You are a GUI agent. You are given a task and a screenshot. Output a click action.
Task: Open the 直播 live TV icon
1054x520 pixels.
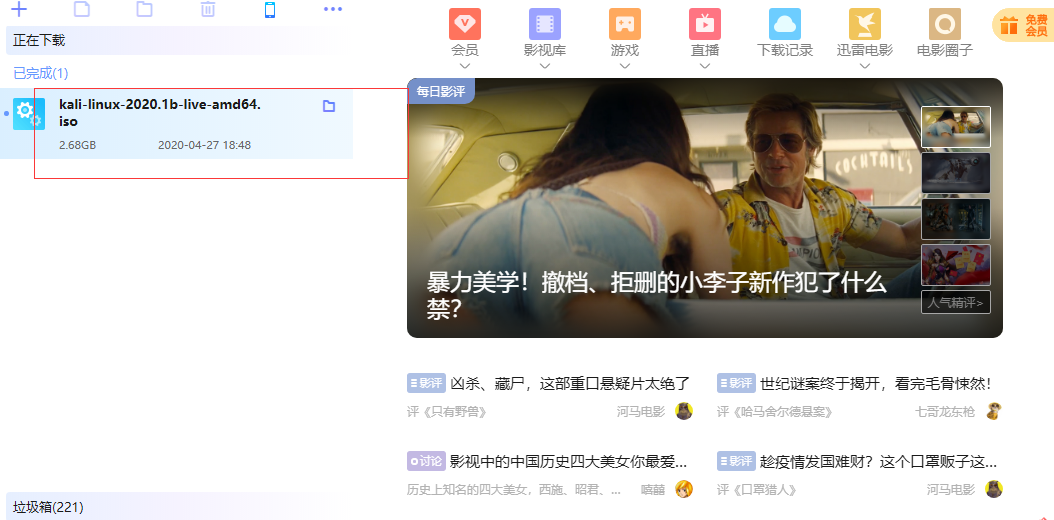704,24
